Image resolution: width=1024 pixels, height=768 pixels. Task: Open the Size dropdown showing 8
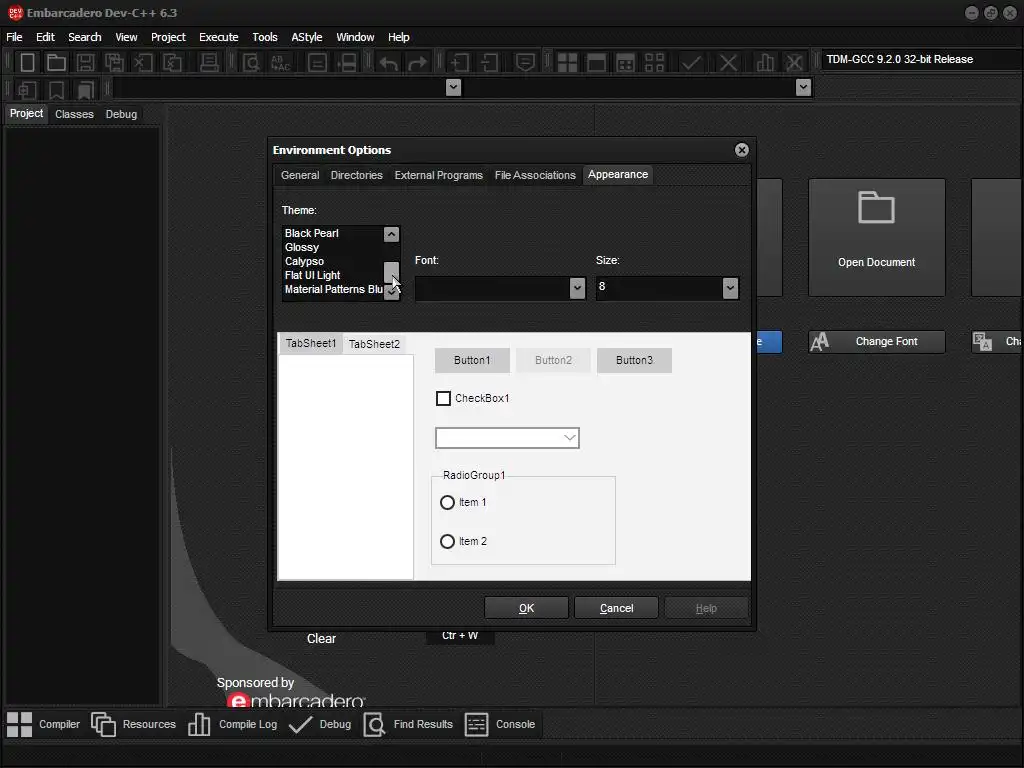730,288
